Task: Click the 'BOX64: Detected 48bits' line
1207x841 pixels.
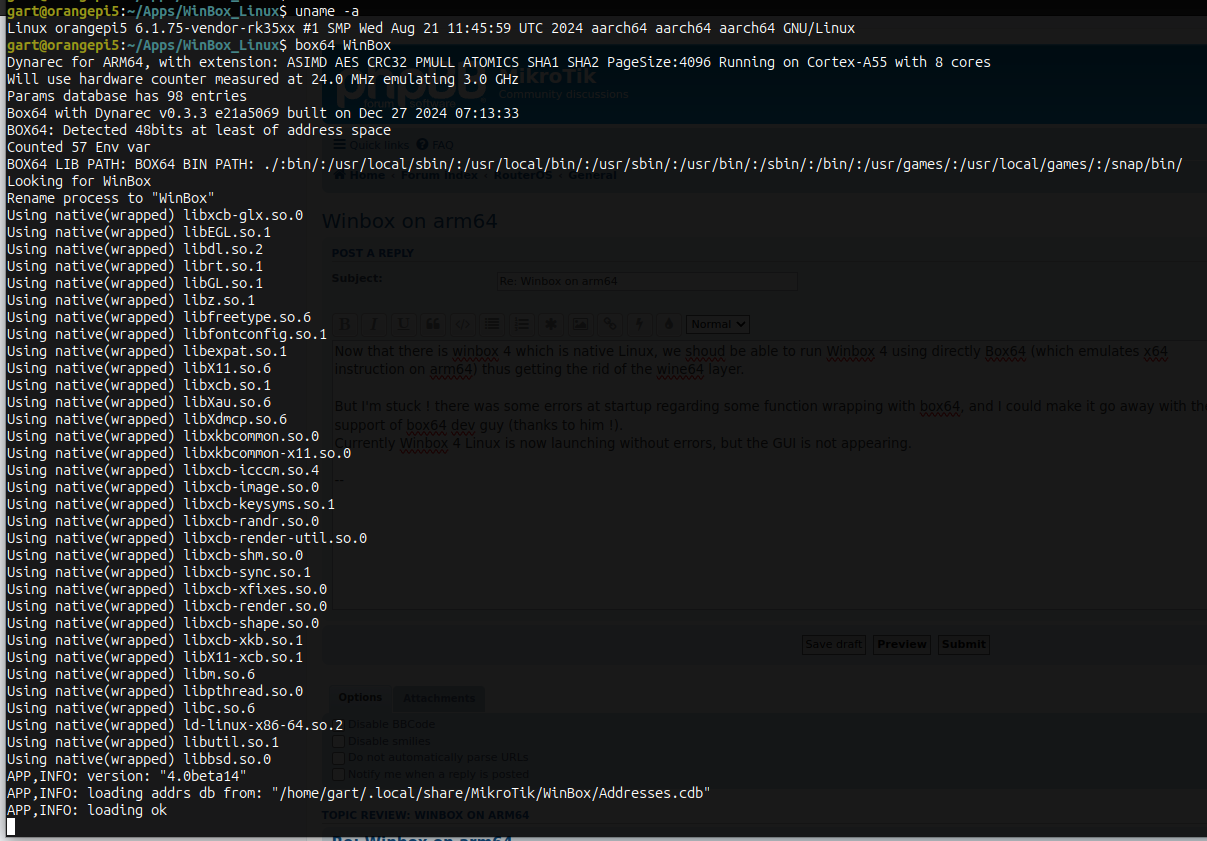Action: click(199, 130)
